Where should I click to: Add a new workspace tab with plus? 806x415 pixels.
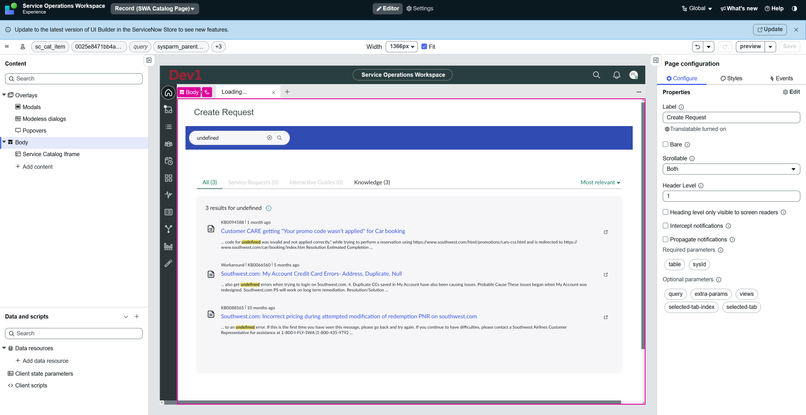pyautogui.click(x=287, y=92)
